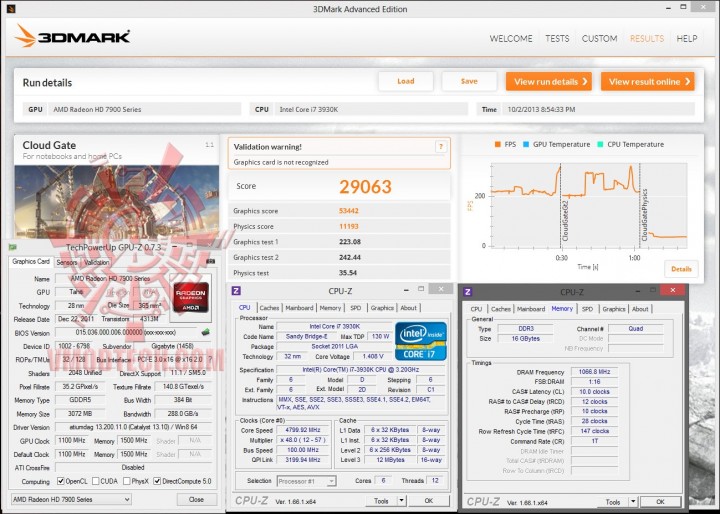Image resolution: width=720 pixels, height=514 pixels.
Task: Click the Core Speed value 4799.92 MHz
Action: tap(303, 430)
